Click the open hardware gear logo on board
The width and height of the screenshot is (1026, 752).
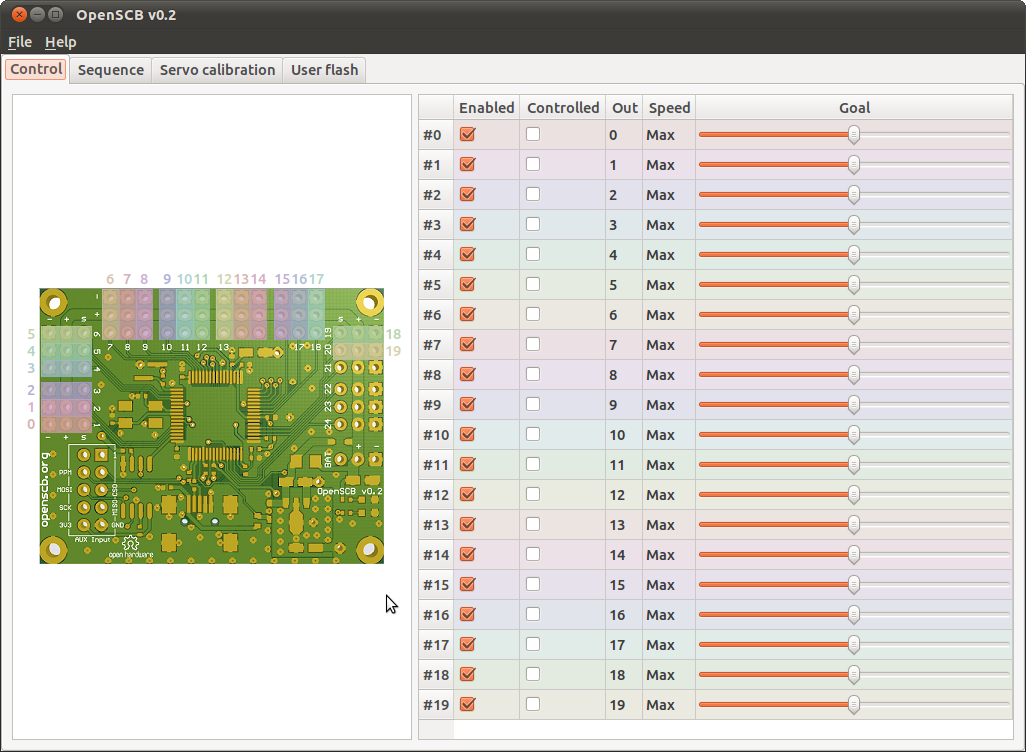click(x=130, y=544)
